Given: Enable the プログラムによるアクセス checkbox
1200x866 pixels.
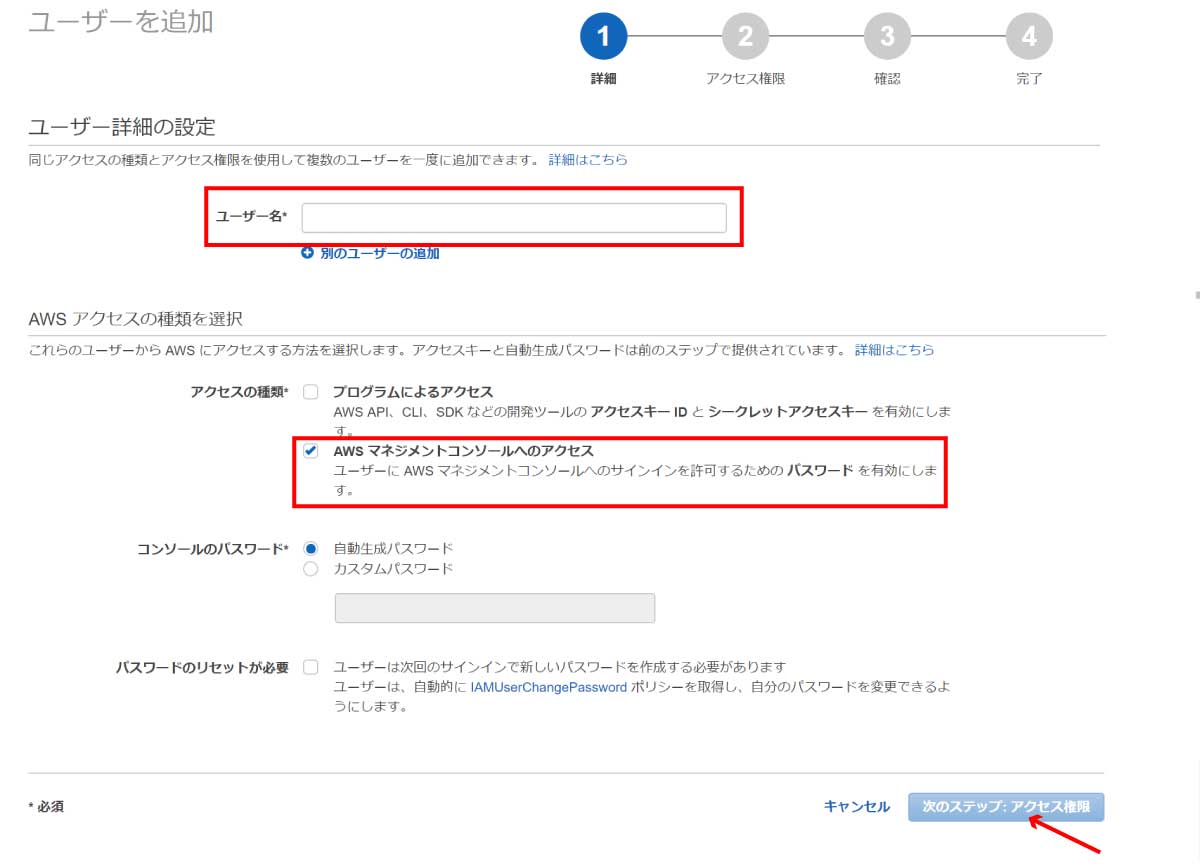Looking at the screenshot, I should (312, 392).
